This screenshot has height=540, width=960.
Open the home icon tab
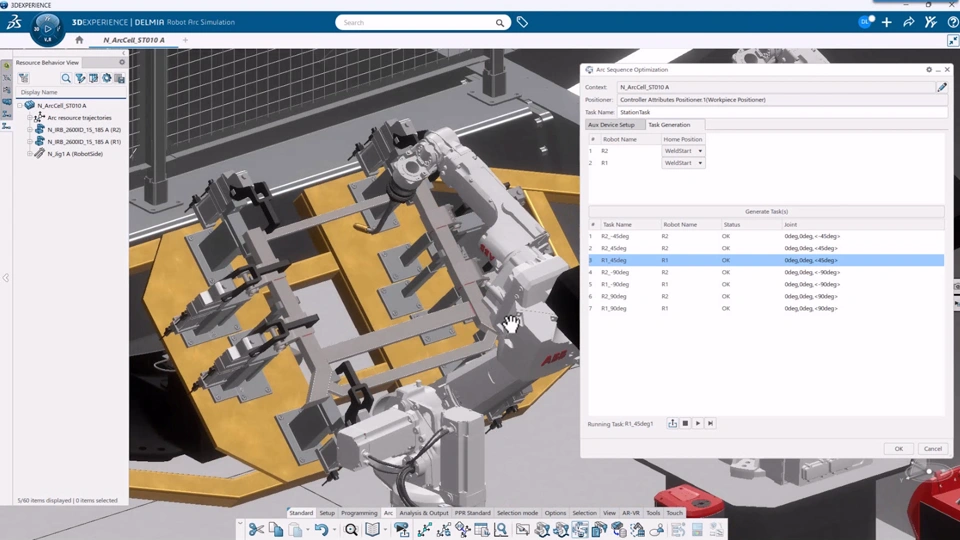[79, 40]
